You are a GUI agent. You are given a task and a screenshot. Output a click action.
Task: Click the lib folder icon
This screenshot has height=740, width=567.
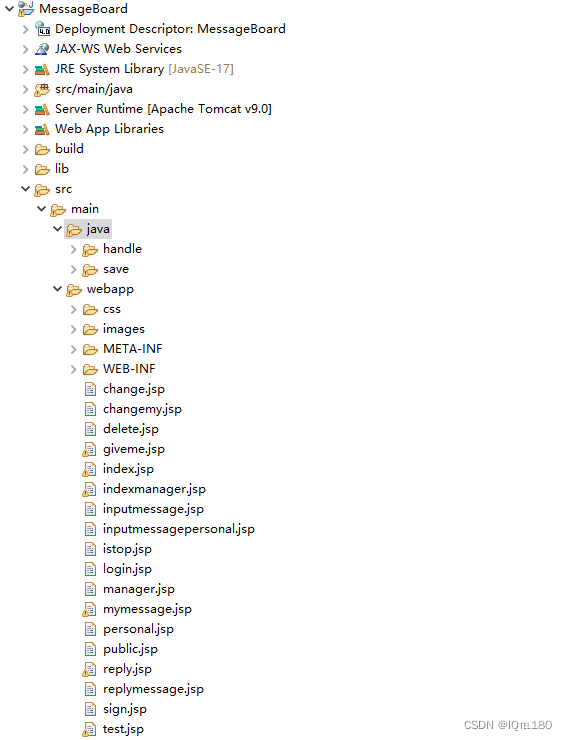tap(42, 170)
